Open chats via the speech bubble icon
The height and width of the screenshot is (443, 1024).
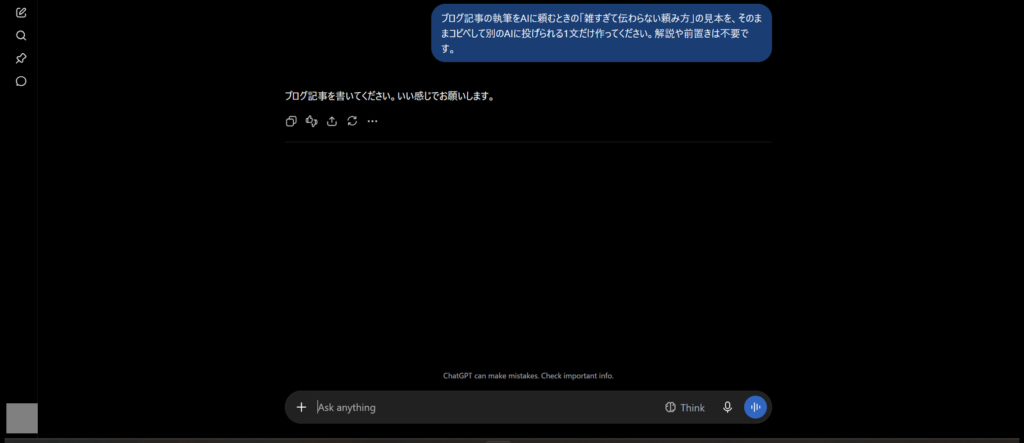(21, 81)
